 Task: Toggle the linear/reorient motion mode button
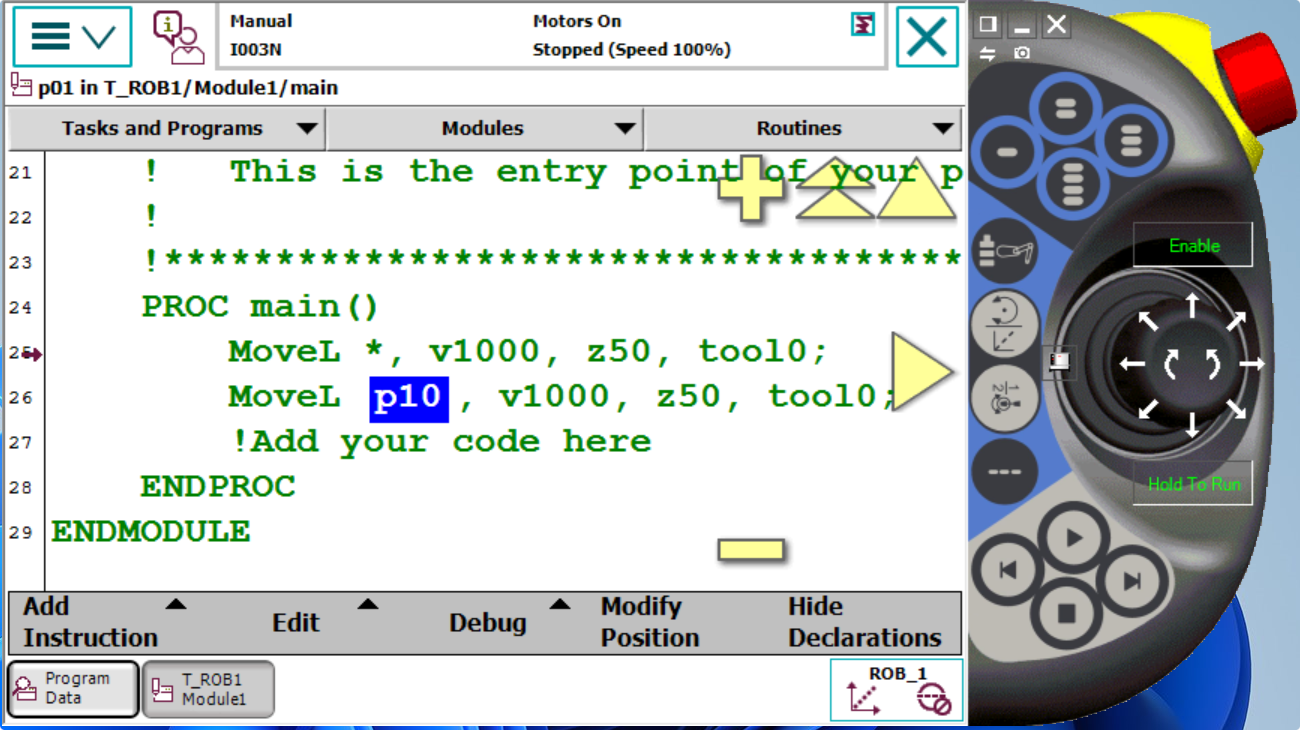[x=1004, y=324]
